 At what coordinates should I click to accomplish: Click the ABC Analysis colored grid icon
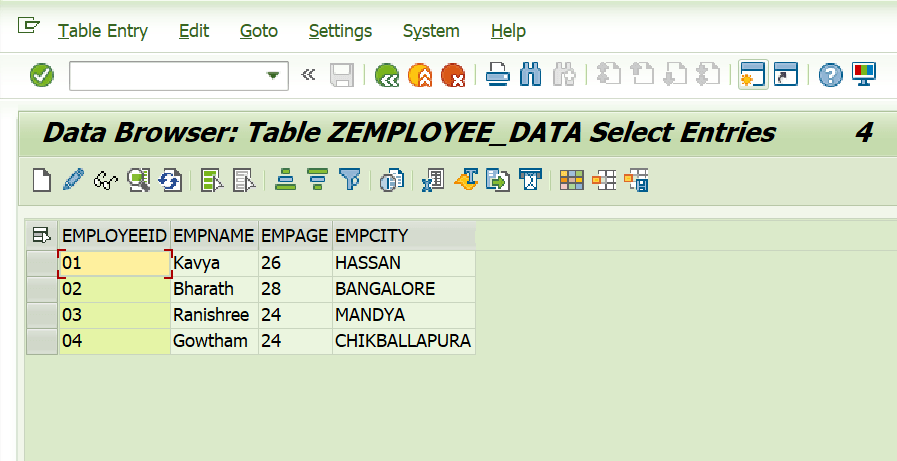[571, 181]
